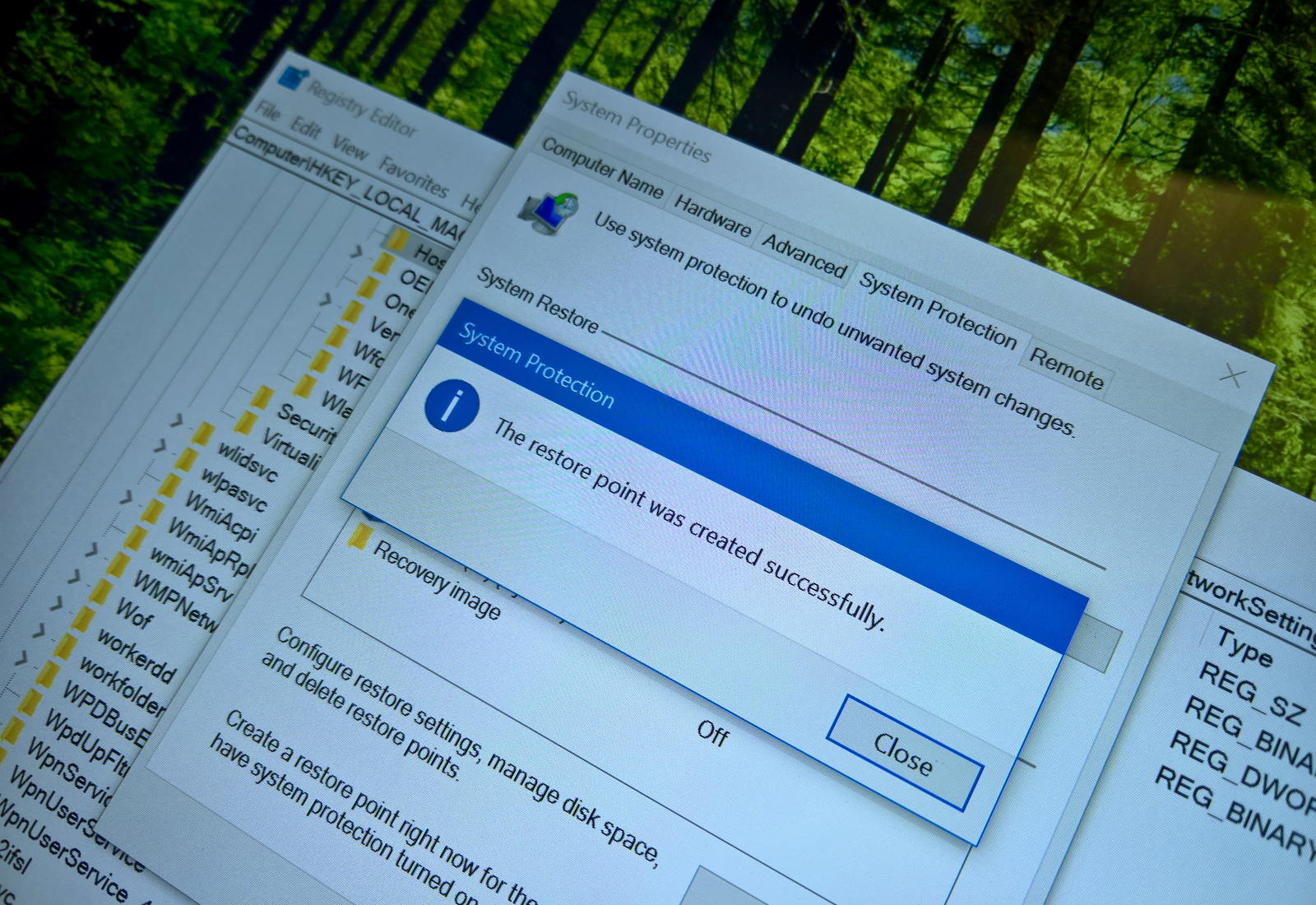Select the WpdUpFlt registry key
Screen dimensions: 1316x905
click(x=86, y=743)
